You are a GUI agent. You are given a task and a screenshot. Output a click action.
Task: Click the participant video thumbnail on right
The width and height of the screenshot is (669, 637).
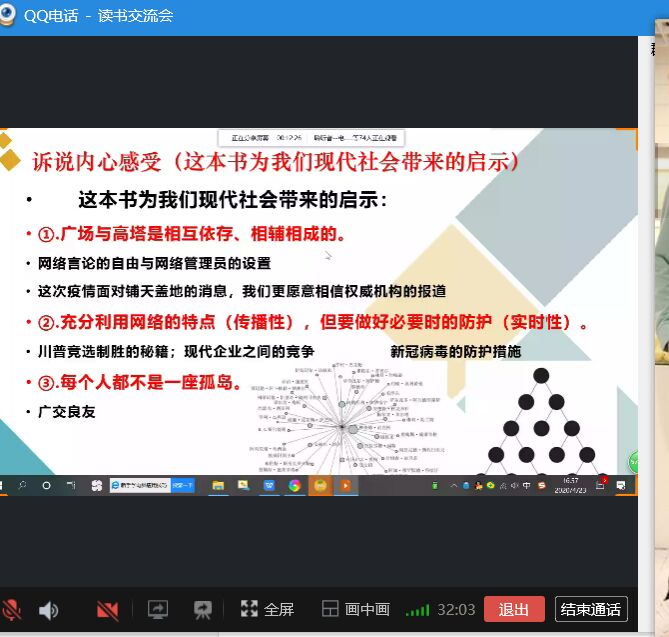(661, 300)
